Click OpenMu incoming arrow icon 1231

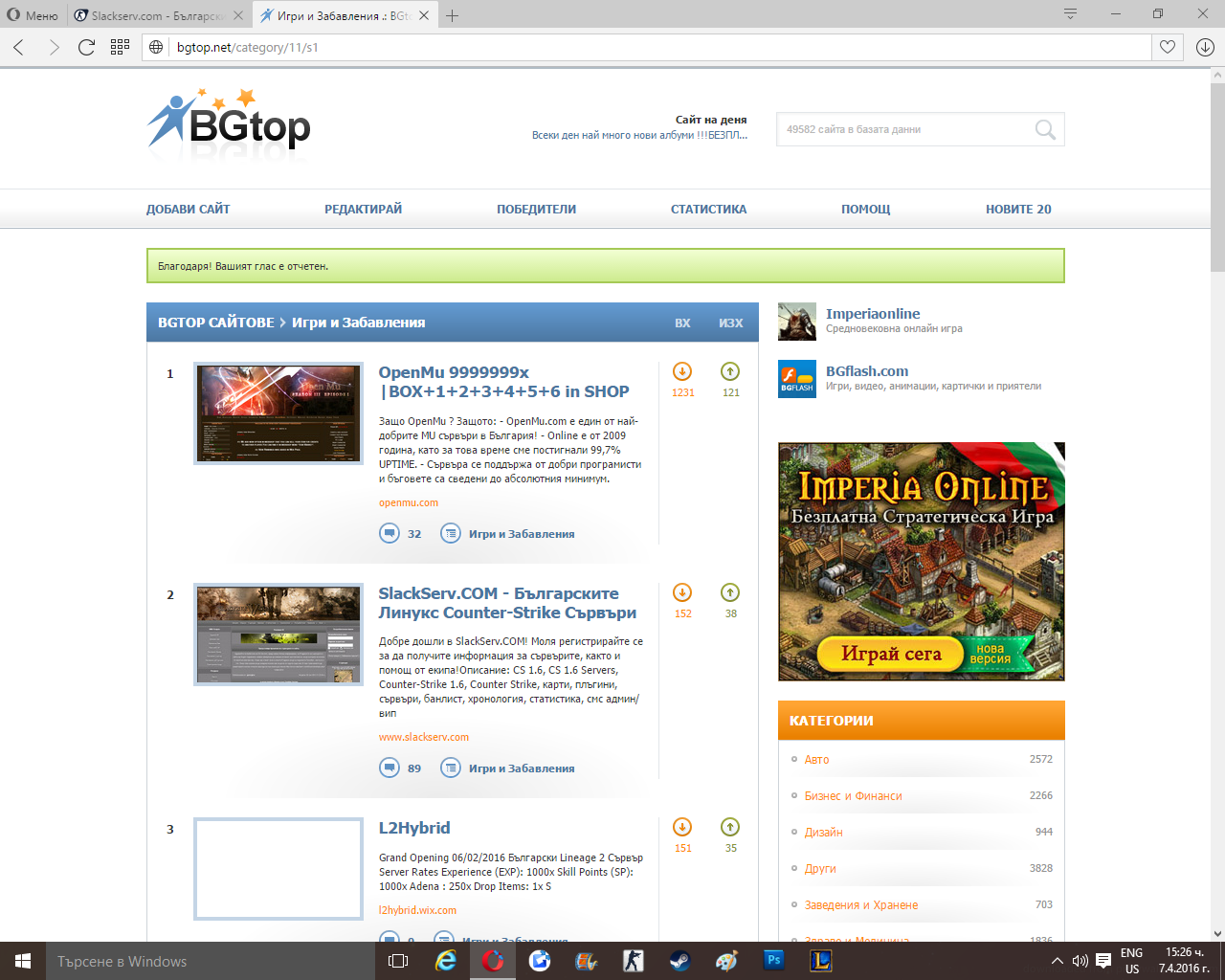pyautogui.click(x=682, y=371)
